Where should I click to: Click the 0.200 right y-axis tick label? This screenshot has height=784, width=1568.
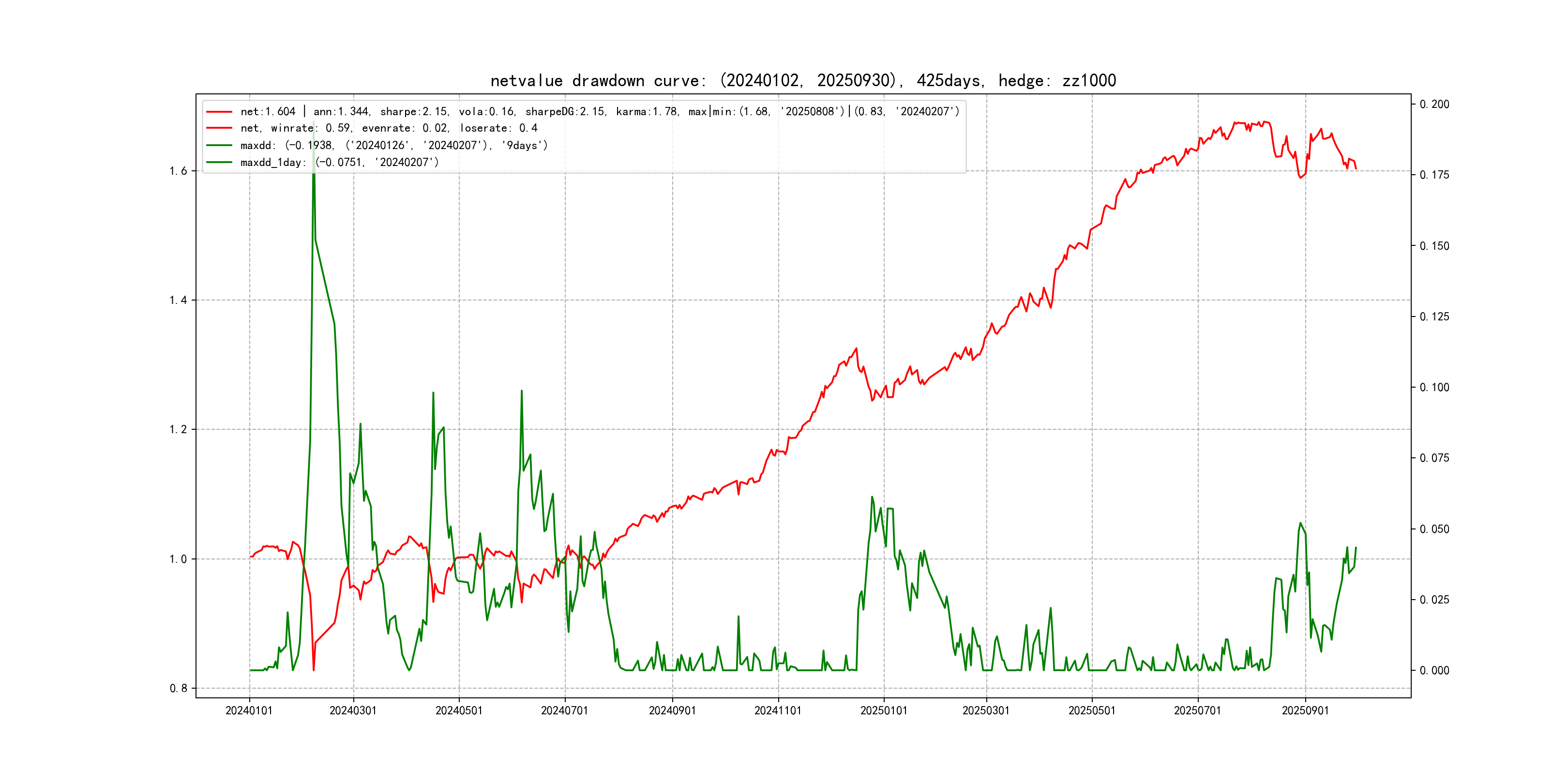(1434, 105)
